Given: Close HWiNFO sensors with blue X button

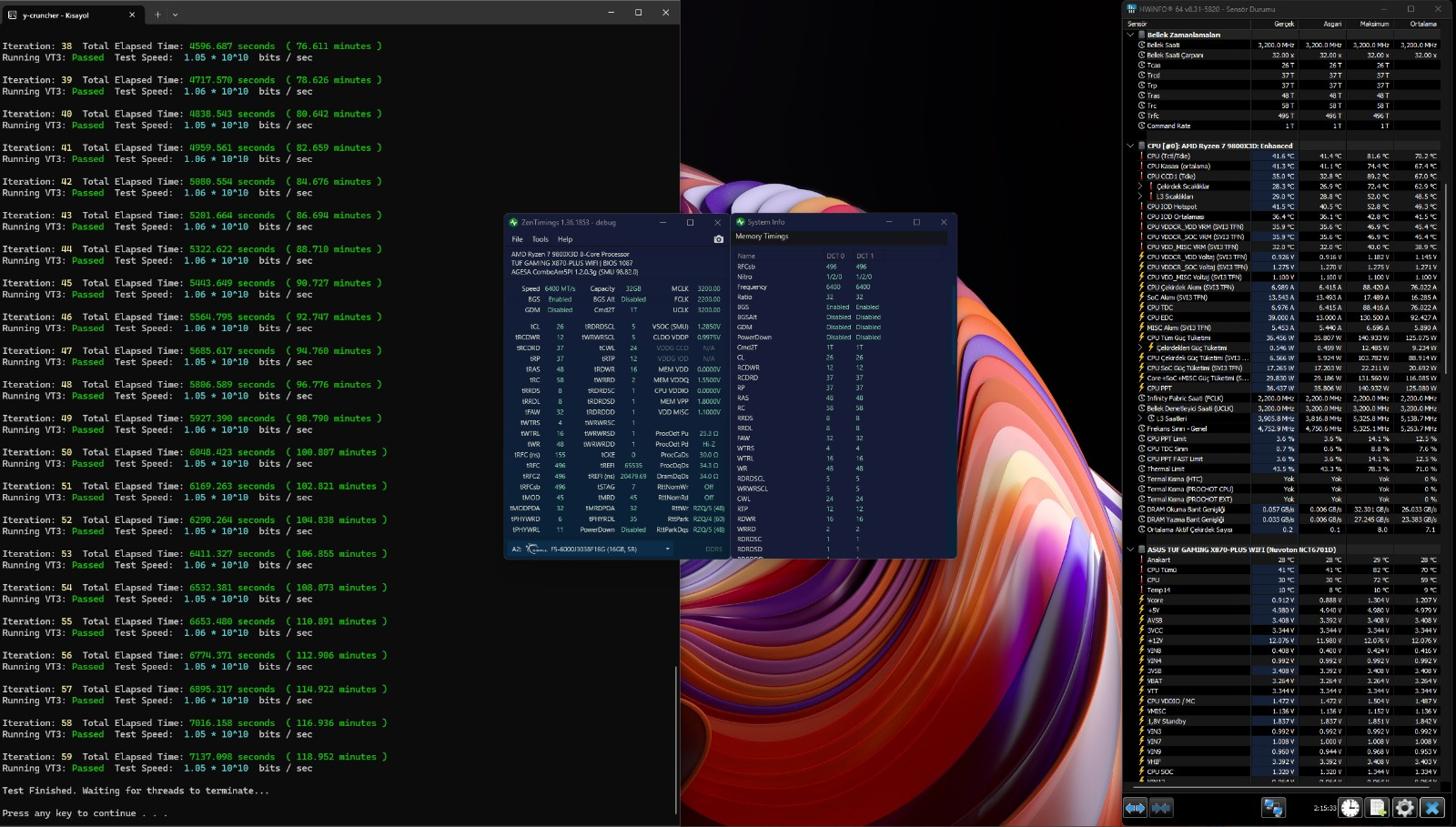Looking at the screenshot, I should [x=1432, y=807].
